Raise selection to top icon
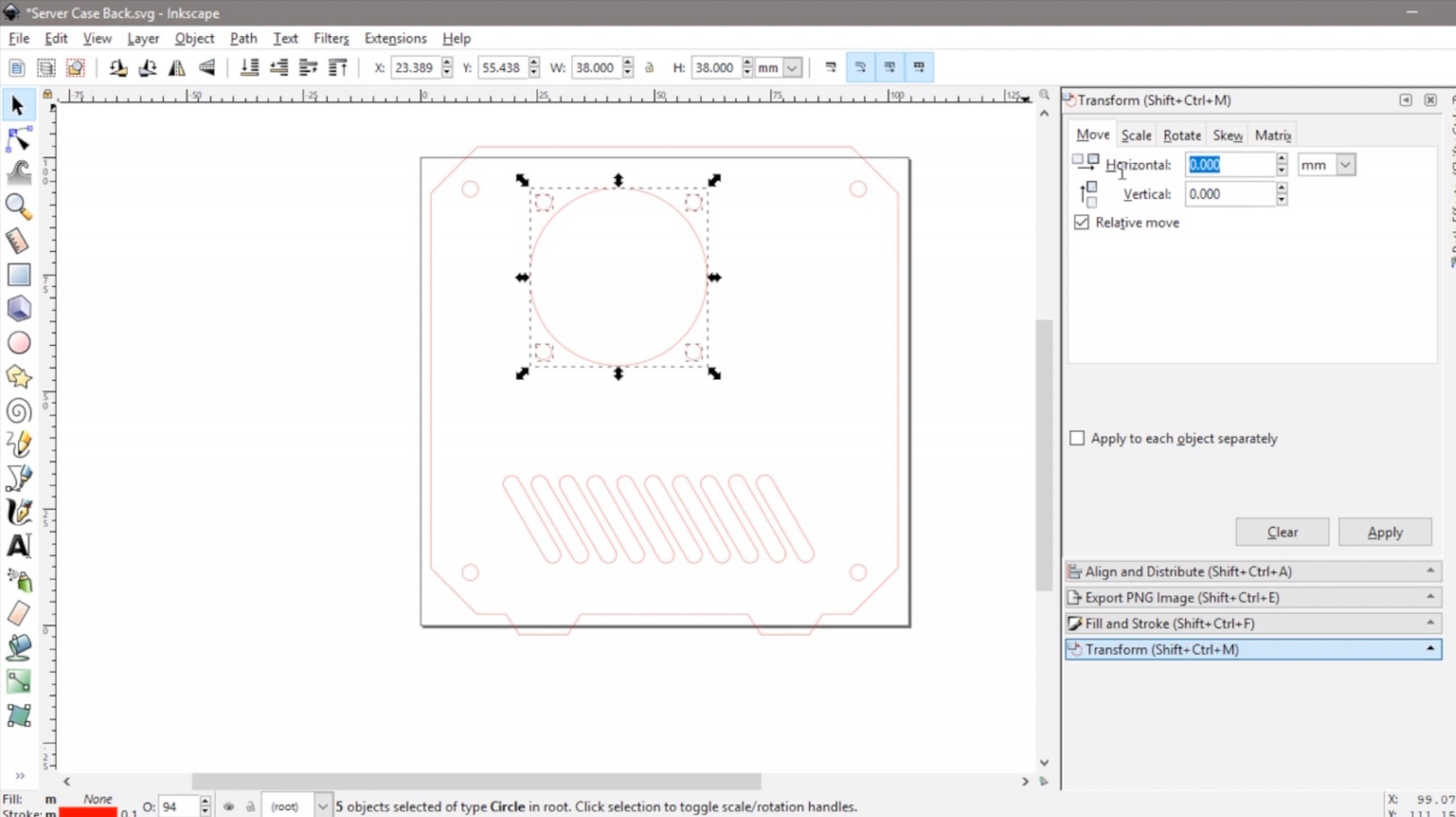 click(x=338, y=68)
